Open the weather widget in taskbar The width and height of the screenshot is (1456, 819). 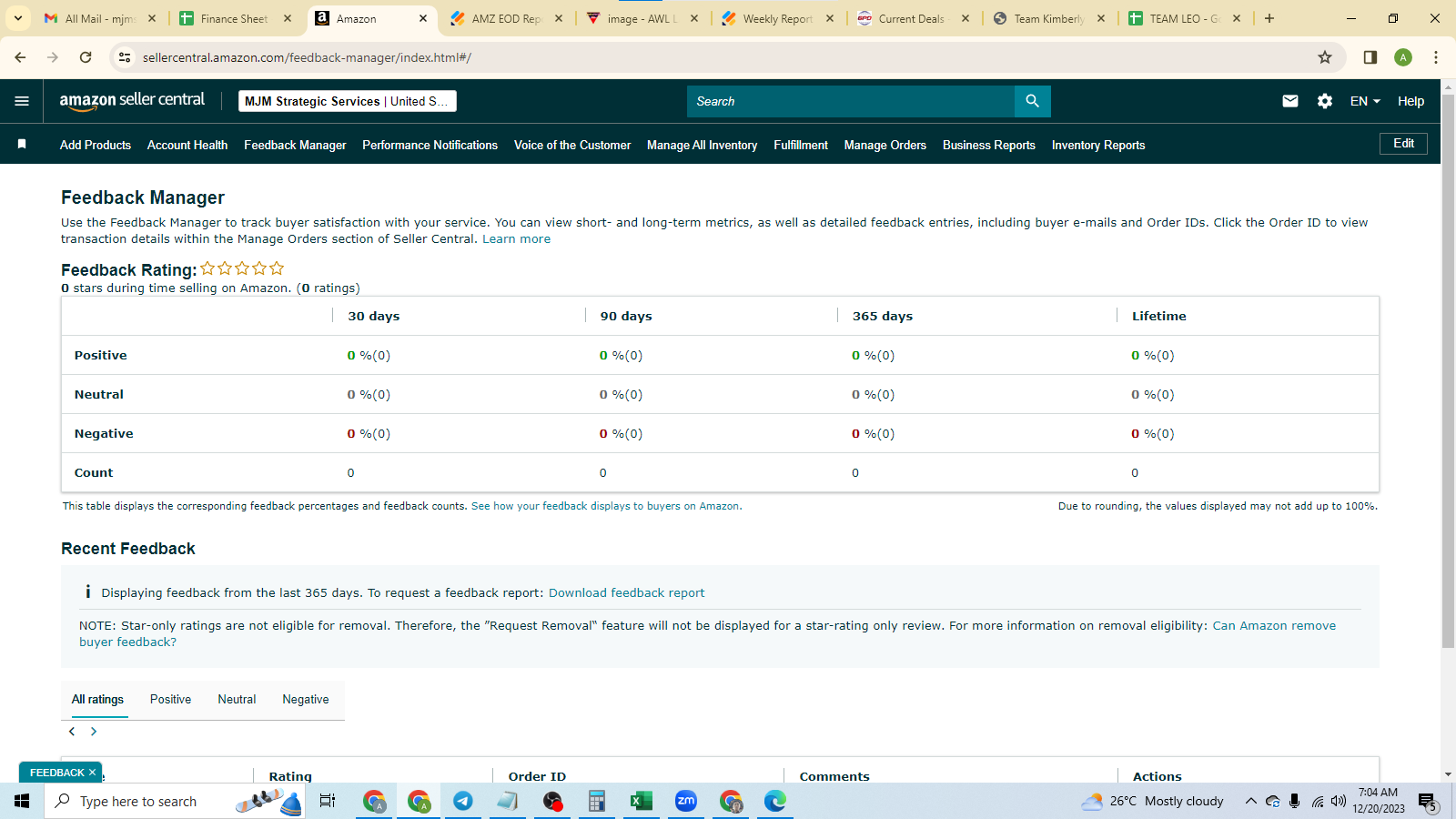(1153, 801)
